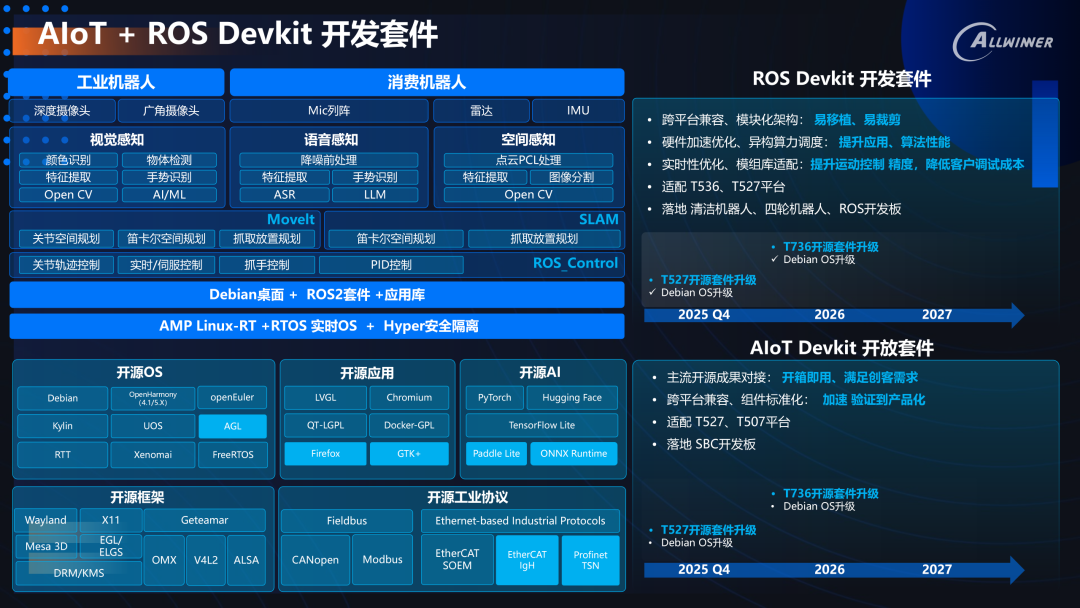Select Debian in 开源OS

(x=63, y=398)
